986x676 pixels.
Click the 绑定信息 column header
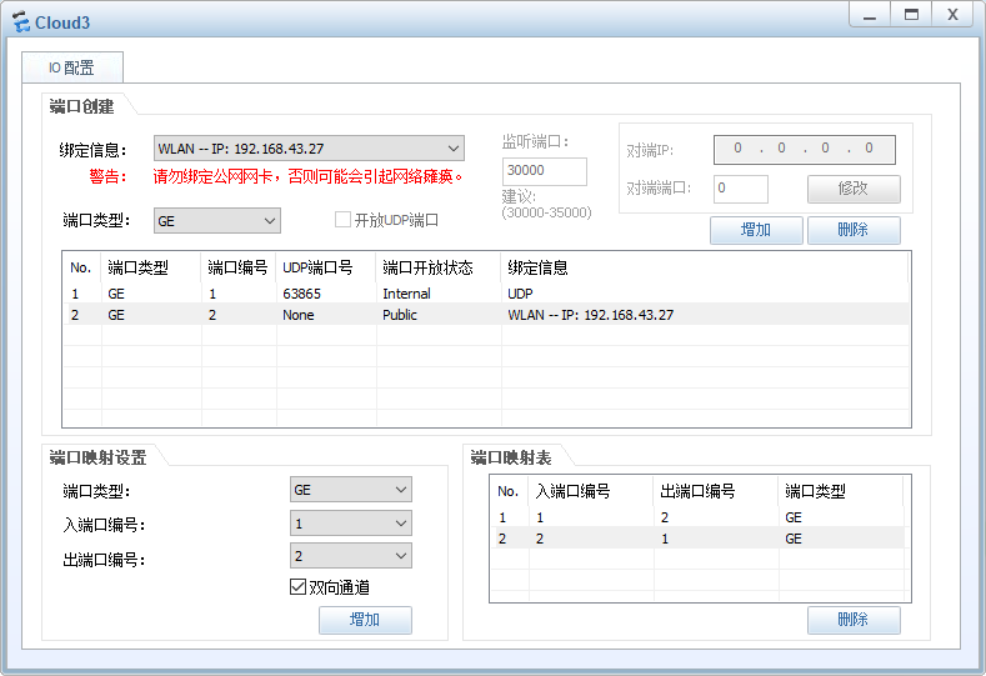704,268
